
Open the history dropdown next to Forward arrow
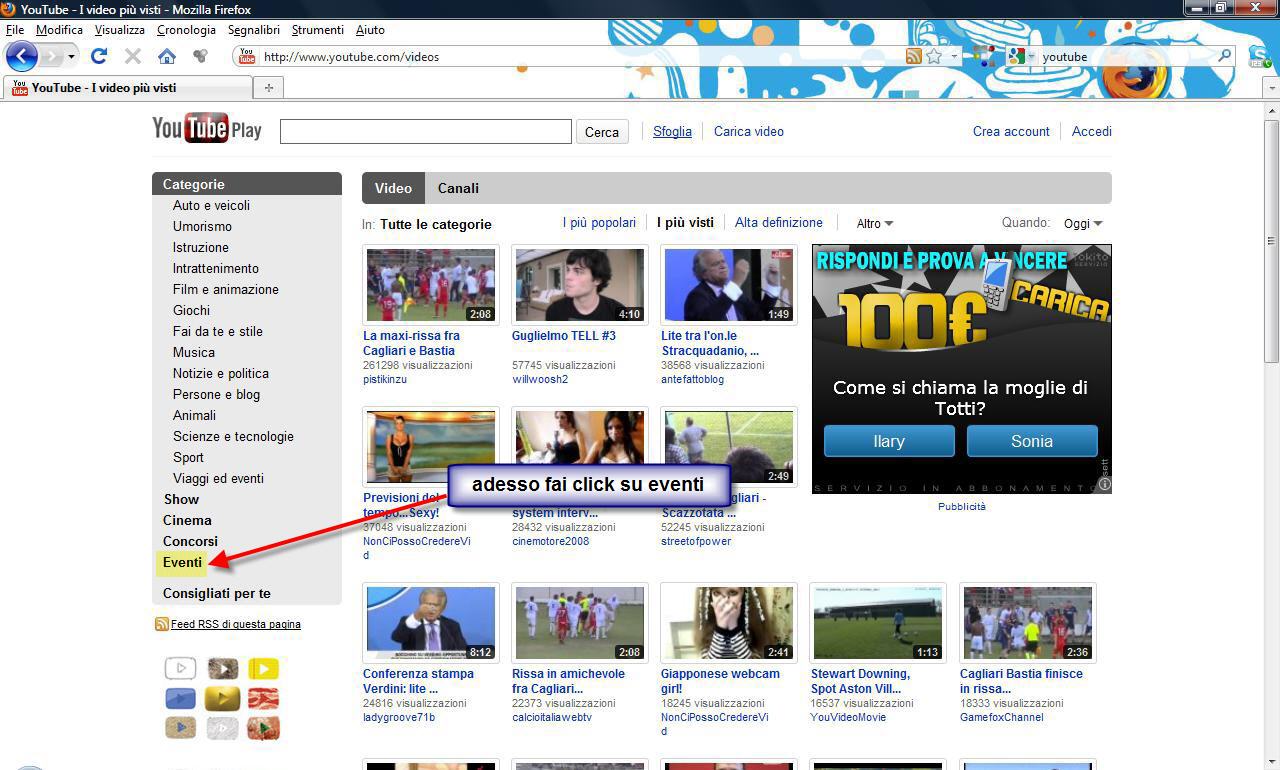click(71, 57)
